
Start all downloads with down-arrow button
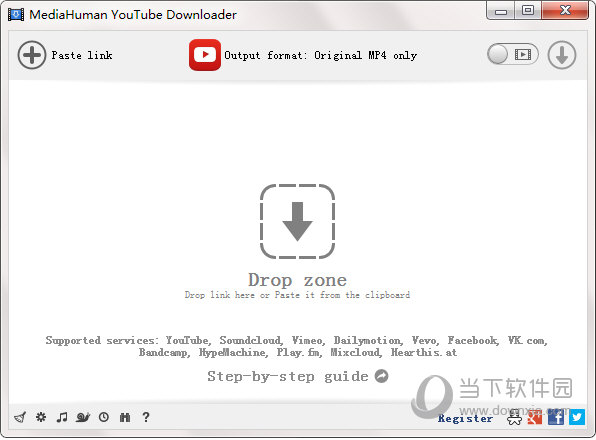click(x=562, y=55)
